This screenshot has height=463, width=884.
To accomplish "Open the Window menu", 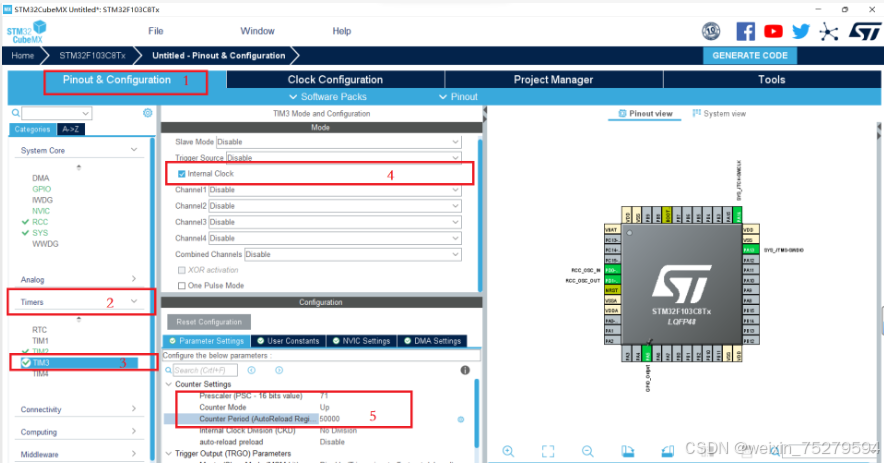I will (x=257, y=31).
